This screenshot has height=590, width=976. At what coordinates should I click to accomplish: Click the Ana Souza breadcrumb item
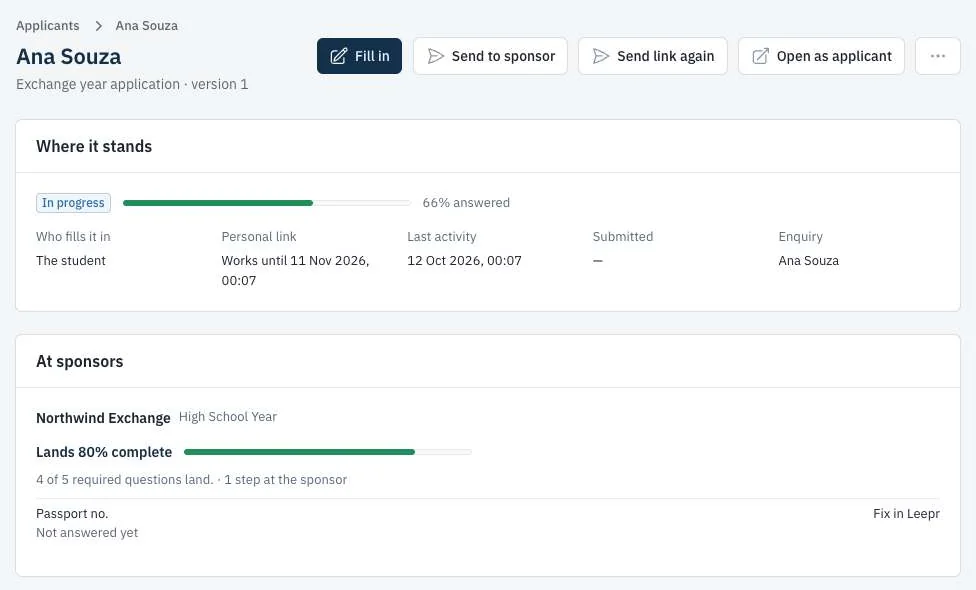pyautogui.click(x=147, y=26)
